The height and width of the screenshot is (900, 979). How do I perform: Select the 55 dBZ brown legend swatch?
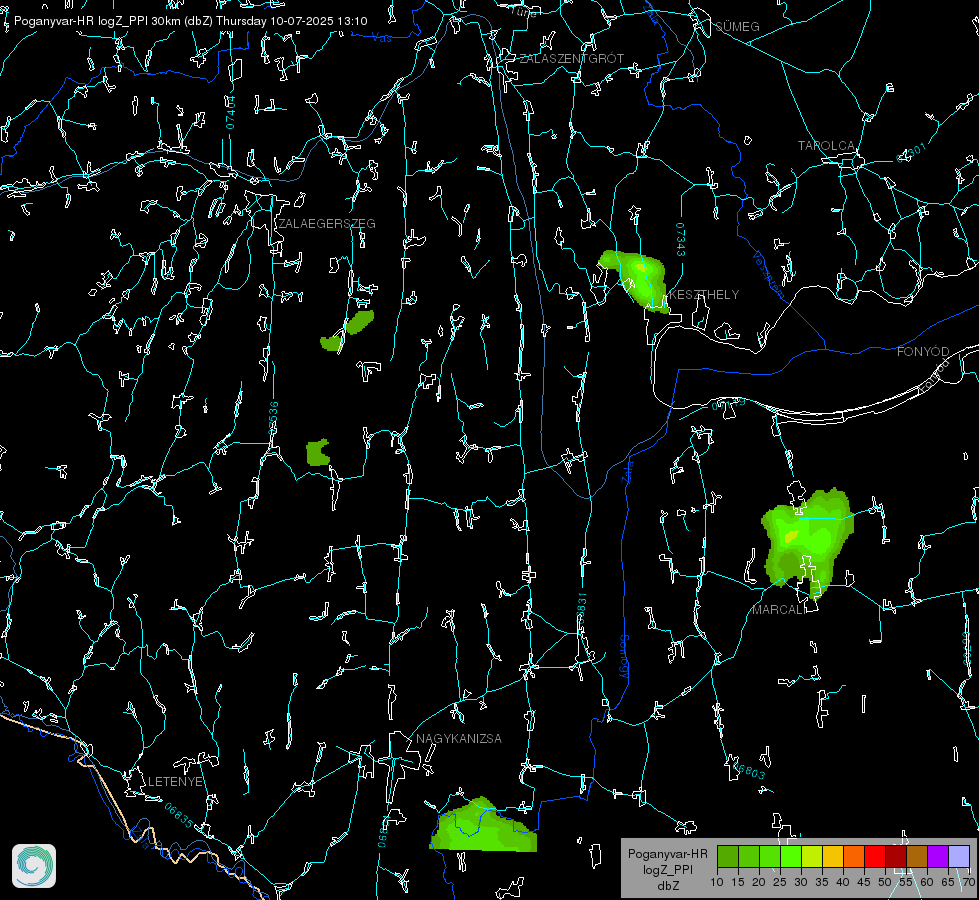(917, 856)
